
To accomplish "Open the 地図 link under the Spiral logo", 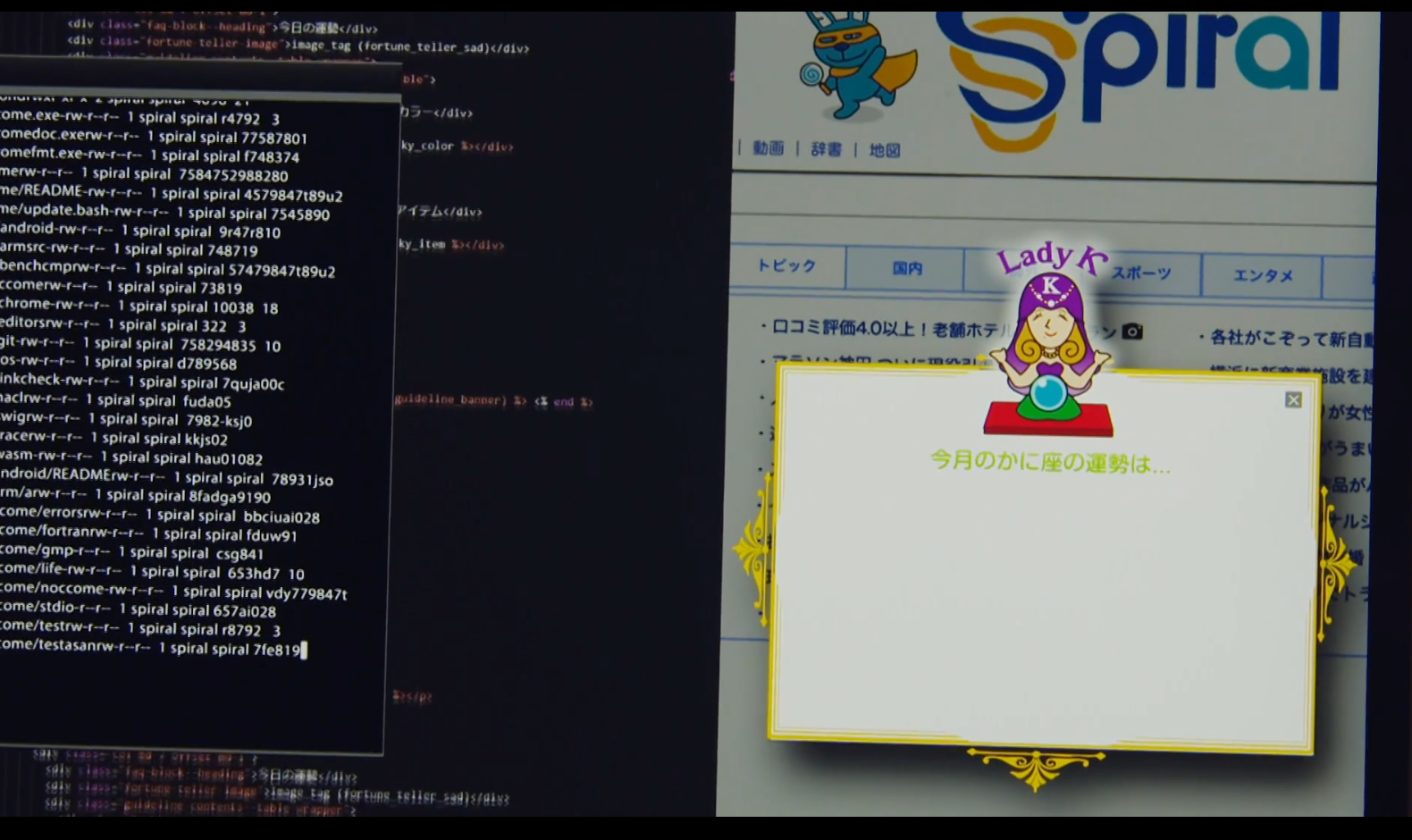I will point(885,150).
